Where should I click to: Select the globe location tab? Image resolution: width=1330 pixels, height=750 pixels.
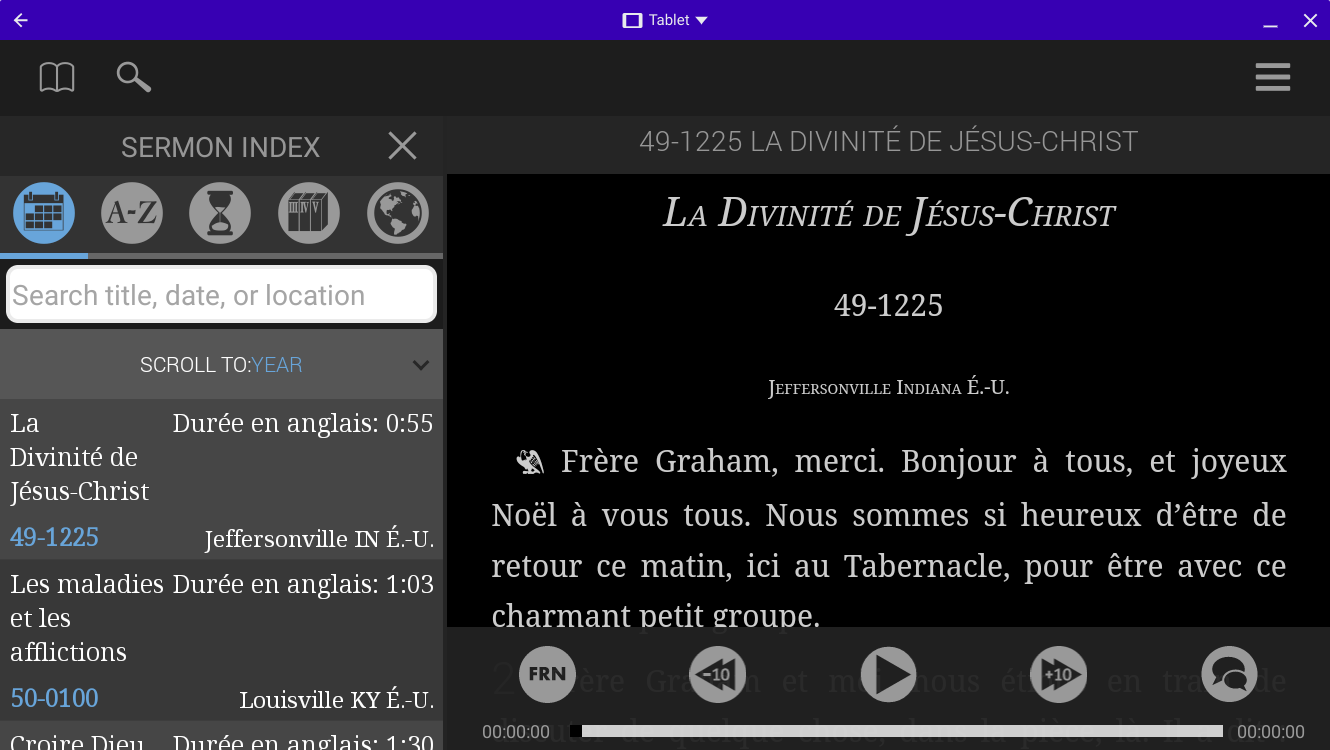(398, 213)
